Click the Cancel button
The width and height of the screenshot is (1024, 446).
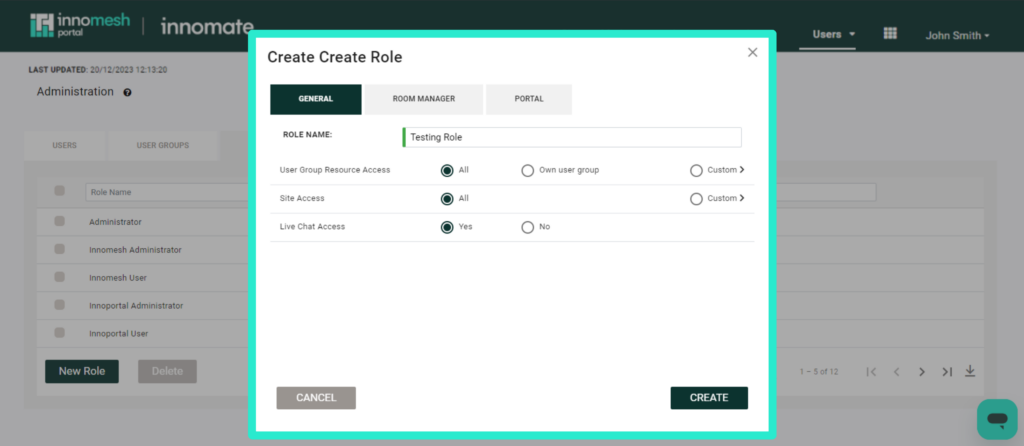(316, 398)
